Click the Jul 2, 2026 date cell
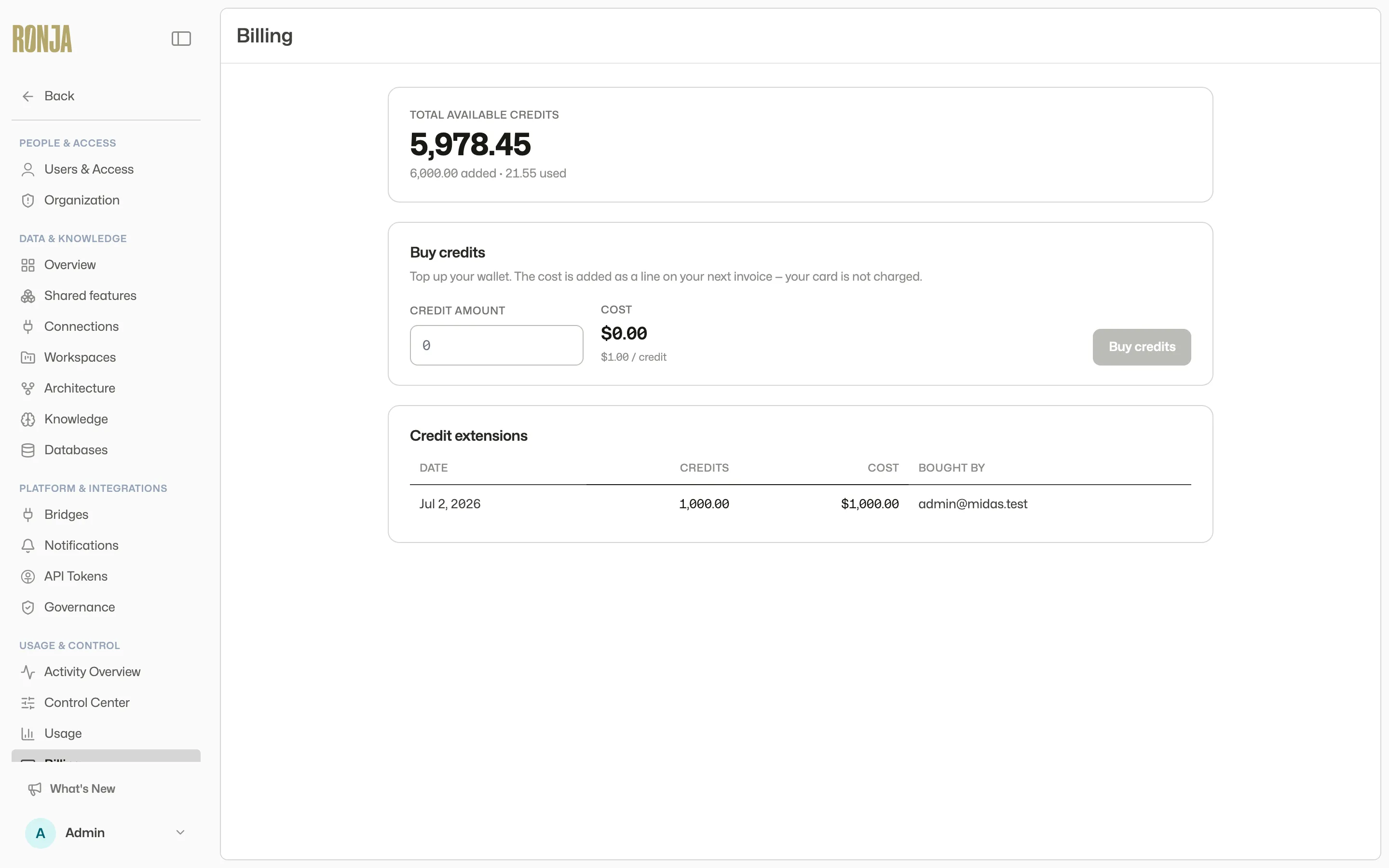This screenshot has height=868, width=1389. pyautogui.click(x=449, y=504)
